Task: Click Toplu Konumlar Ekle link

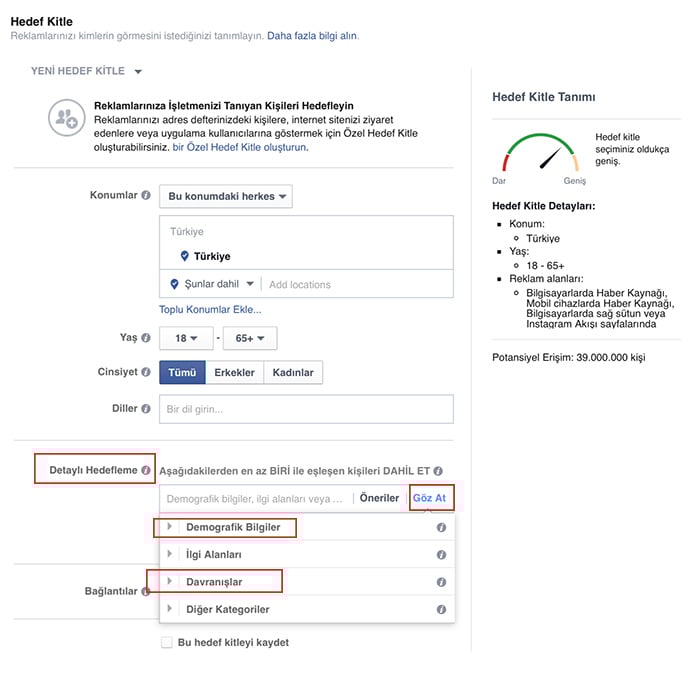Action: 210,310
